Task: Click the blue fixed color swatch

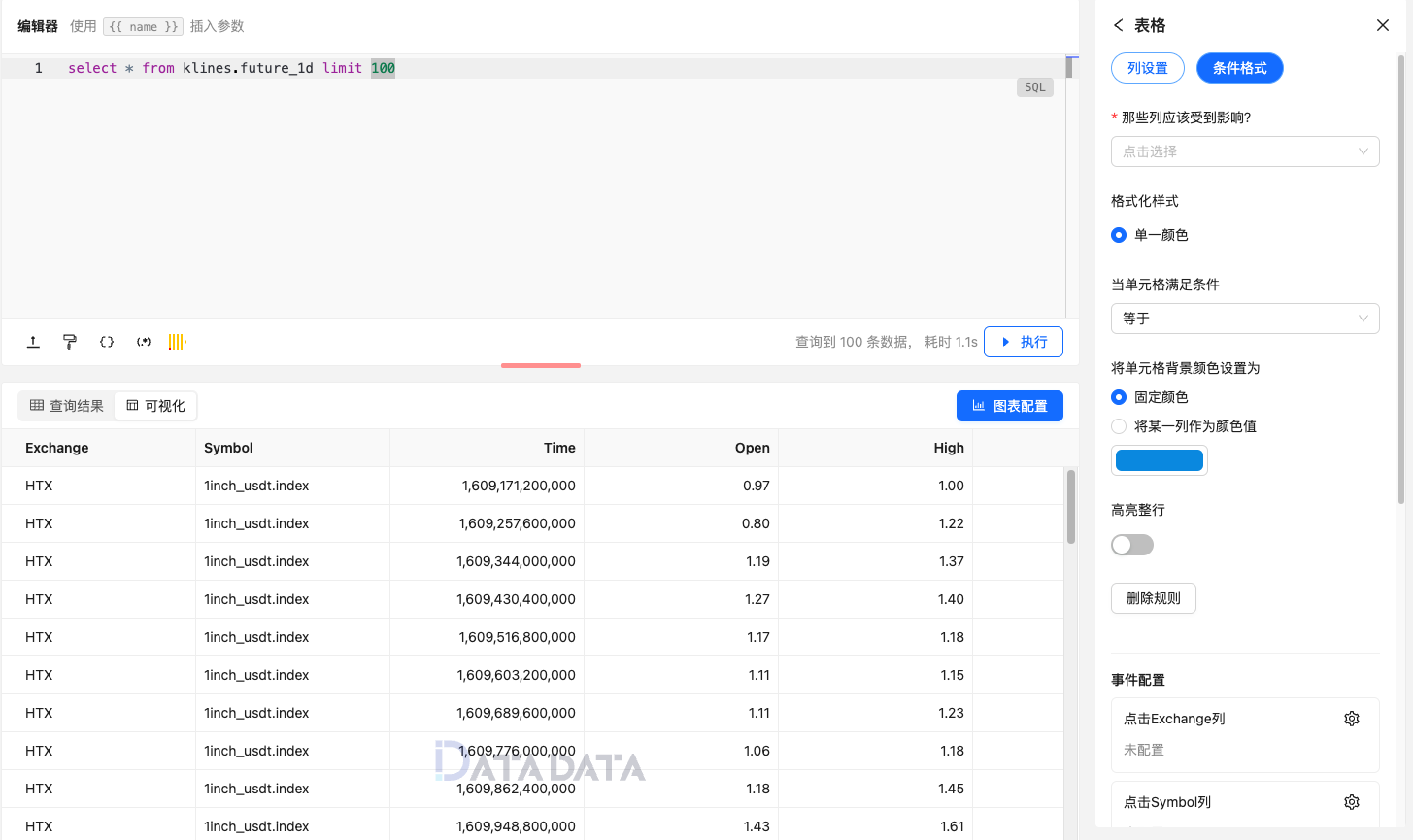Action: pyautogui.click(x=1160, y=460)
